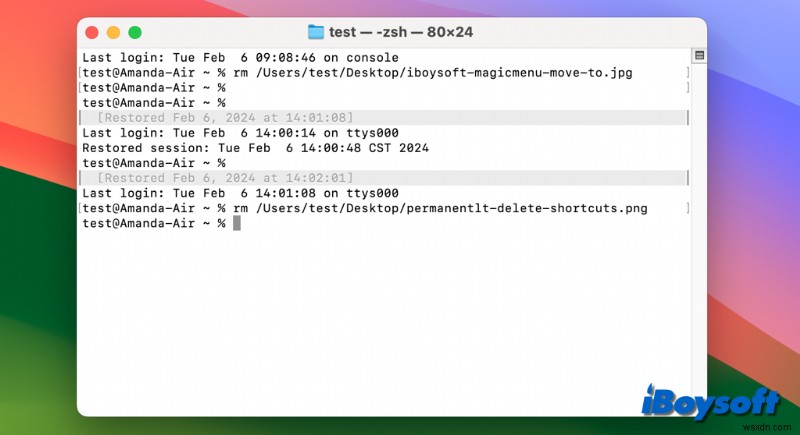The width and height of the screenshot is (800, 435).
Task: Click the yellow minimize window button
Action: [x=113, y=33]
